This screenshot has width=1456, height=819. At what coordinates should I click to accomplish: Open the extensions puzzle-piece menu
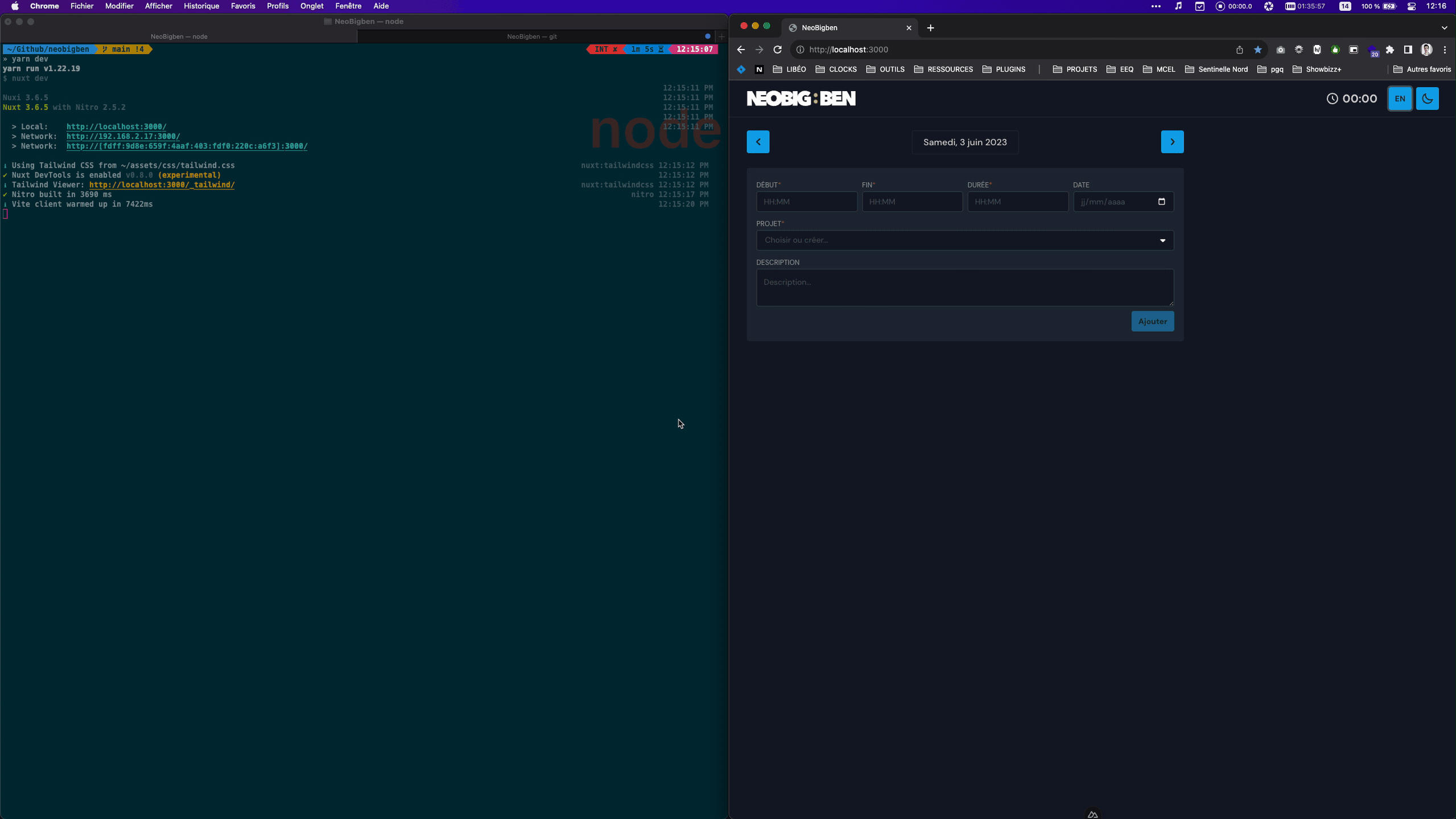[1390, 50]
